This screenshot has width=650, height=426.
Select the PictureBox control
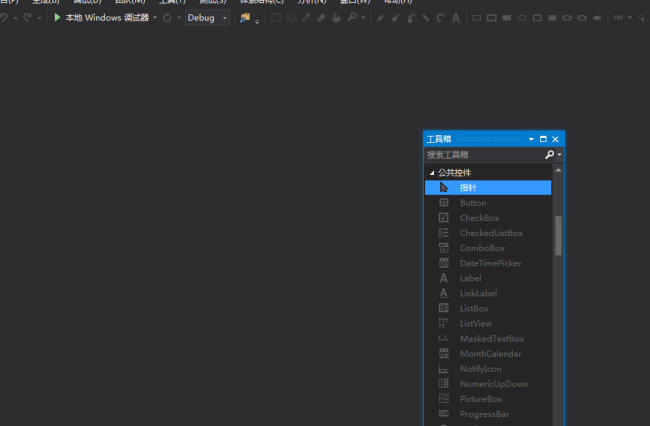[x=480, y=399]
